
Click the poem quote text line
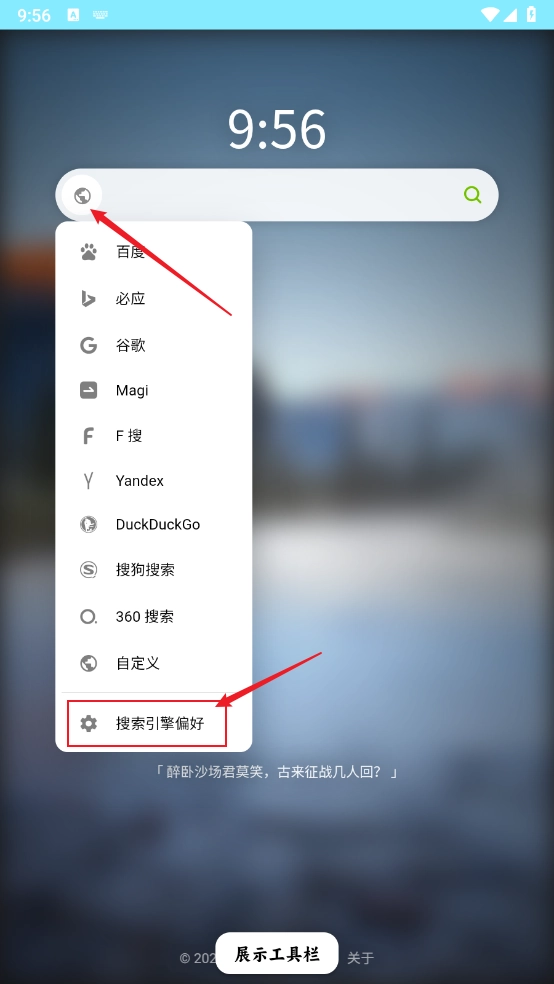pyautogui.click(x=277, y=772)
